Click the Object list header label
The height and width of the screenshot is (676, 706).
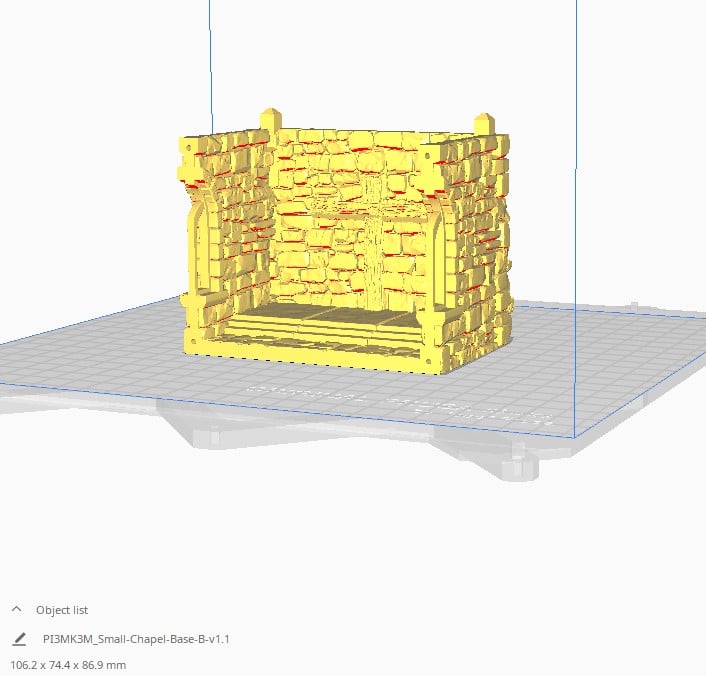pos(62,609)
